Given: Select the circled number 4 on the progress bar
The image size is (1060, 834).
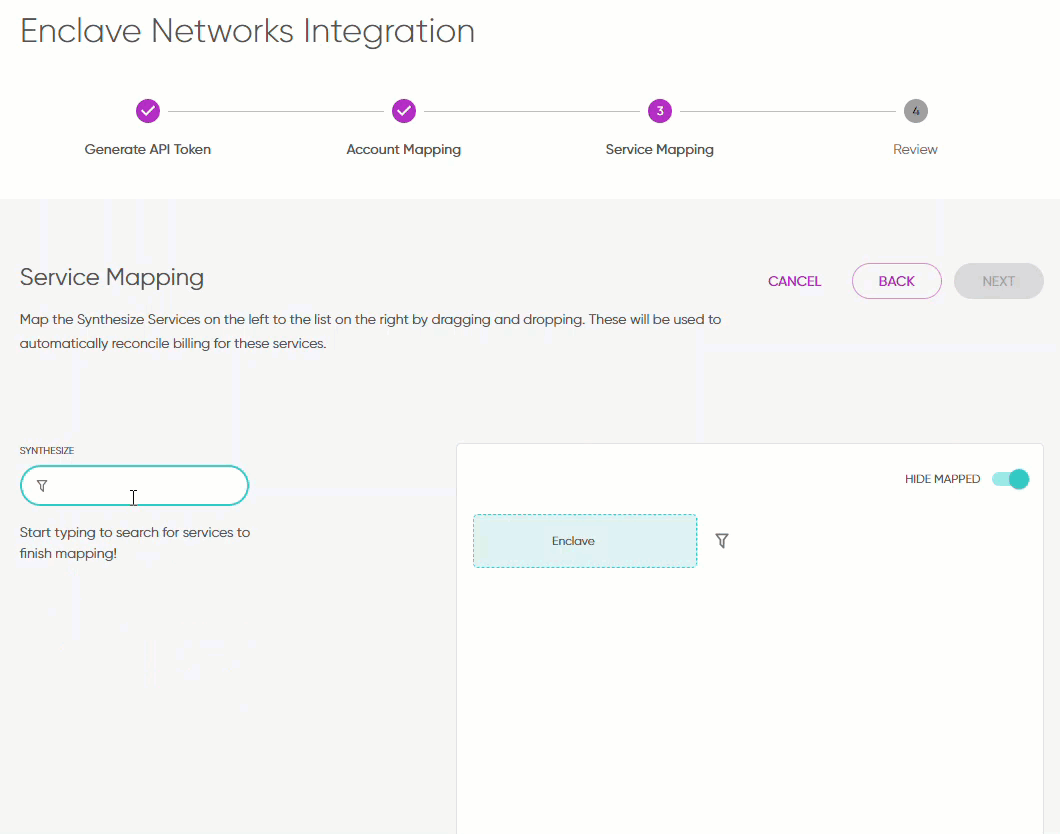Looking at the screenshot, I should pyautogui.click(x=916, y=111).
